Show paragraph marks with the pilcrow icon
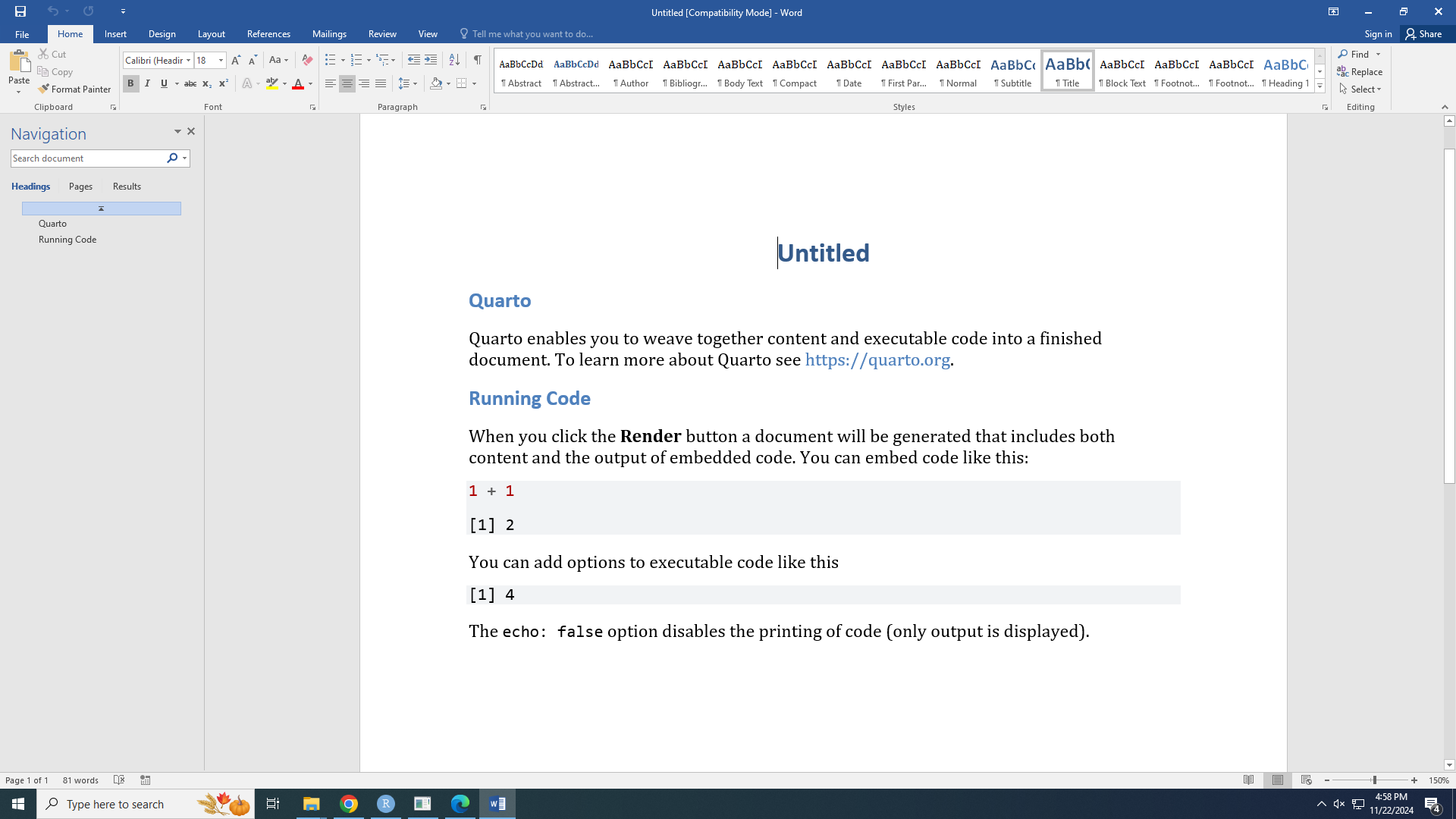This screenshot has width=1456, height=819. click(x=477, y=60)
